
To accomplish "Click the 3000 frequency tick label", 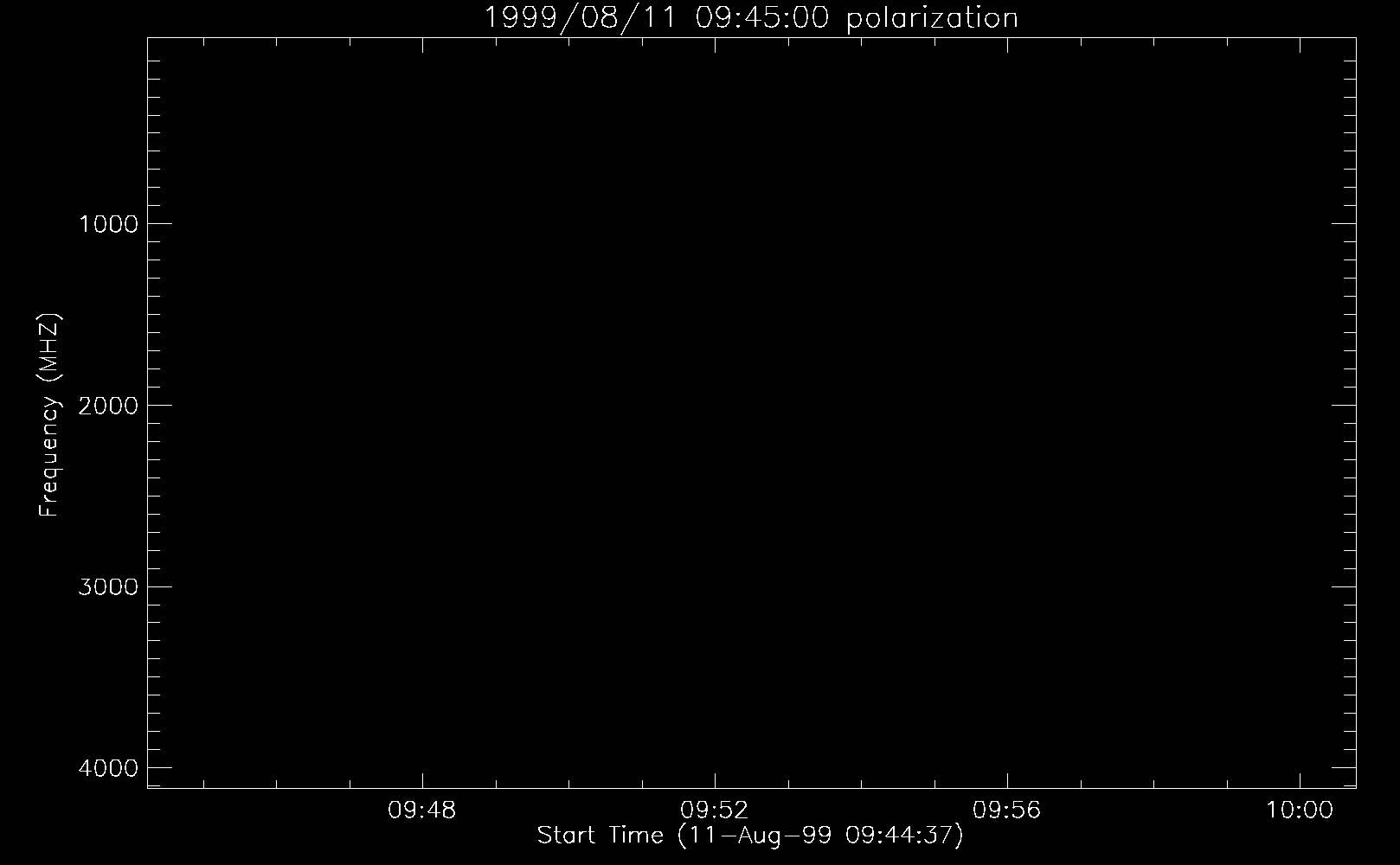I will click(108, 587).
